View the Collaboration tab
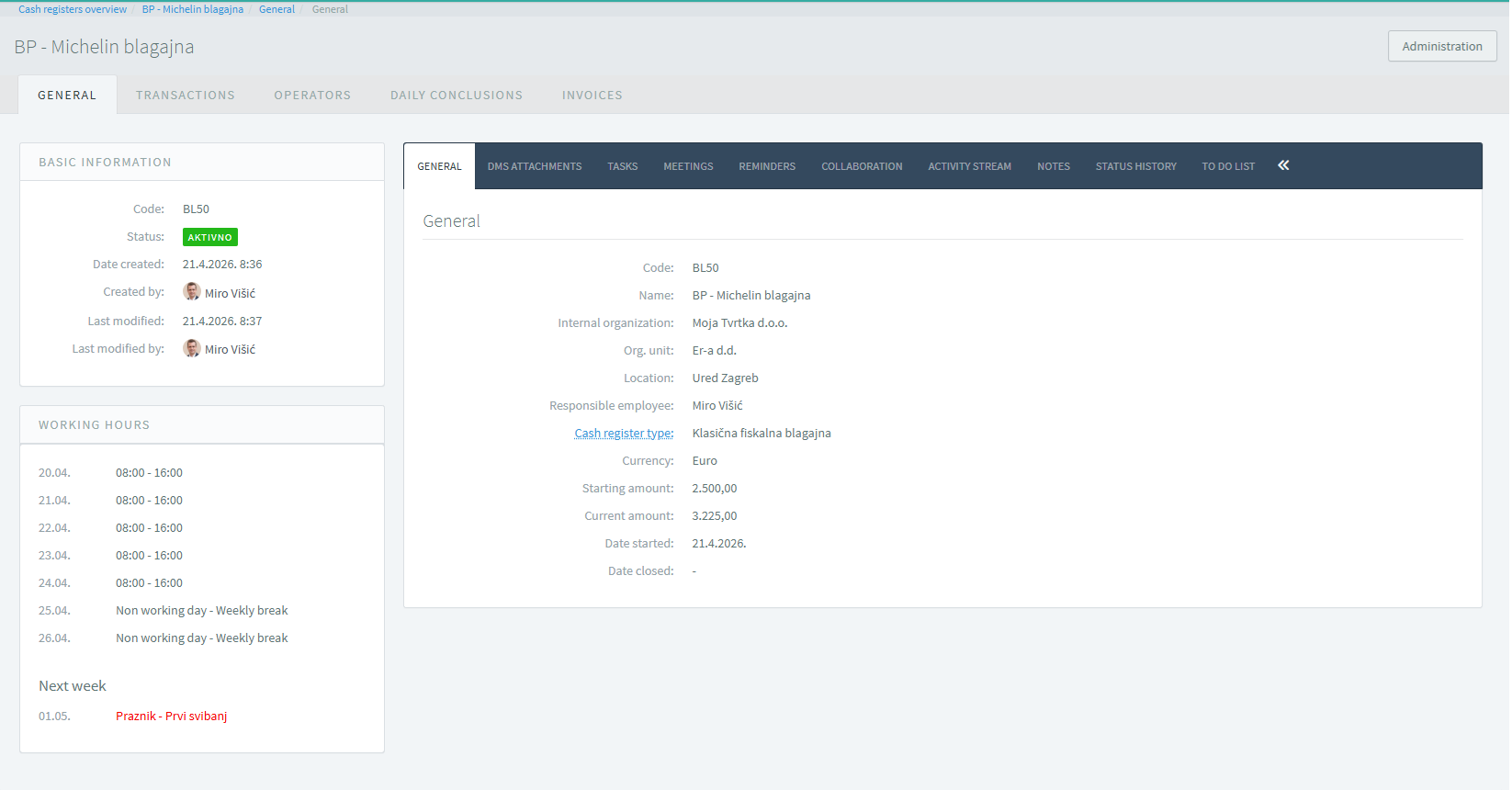 coord(862,166)
